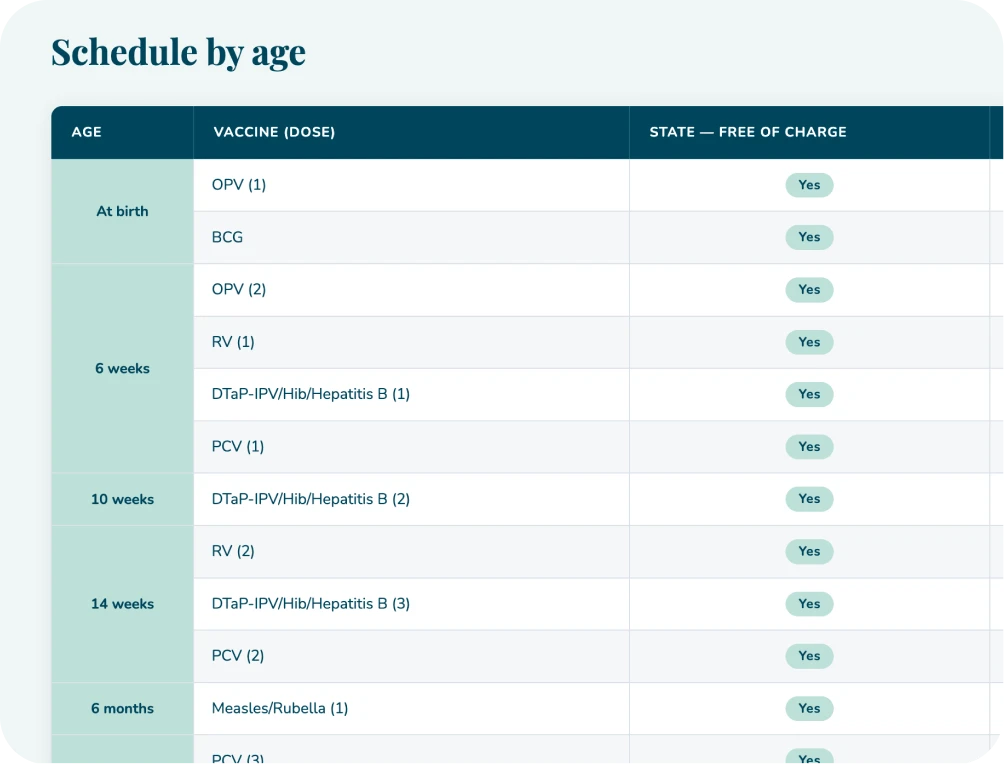This screenshot has height=765, width=1004.
Task: Click the '14 weeks' age cell
Action: coord(122,604)
